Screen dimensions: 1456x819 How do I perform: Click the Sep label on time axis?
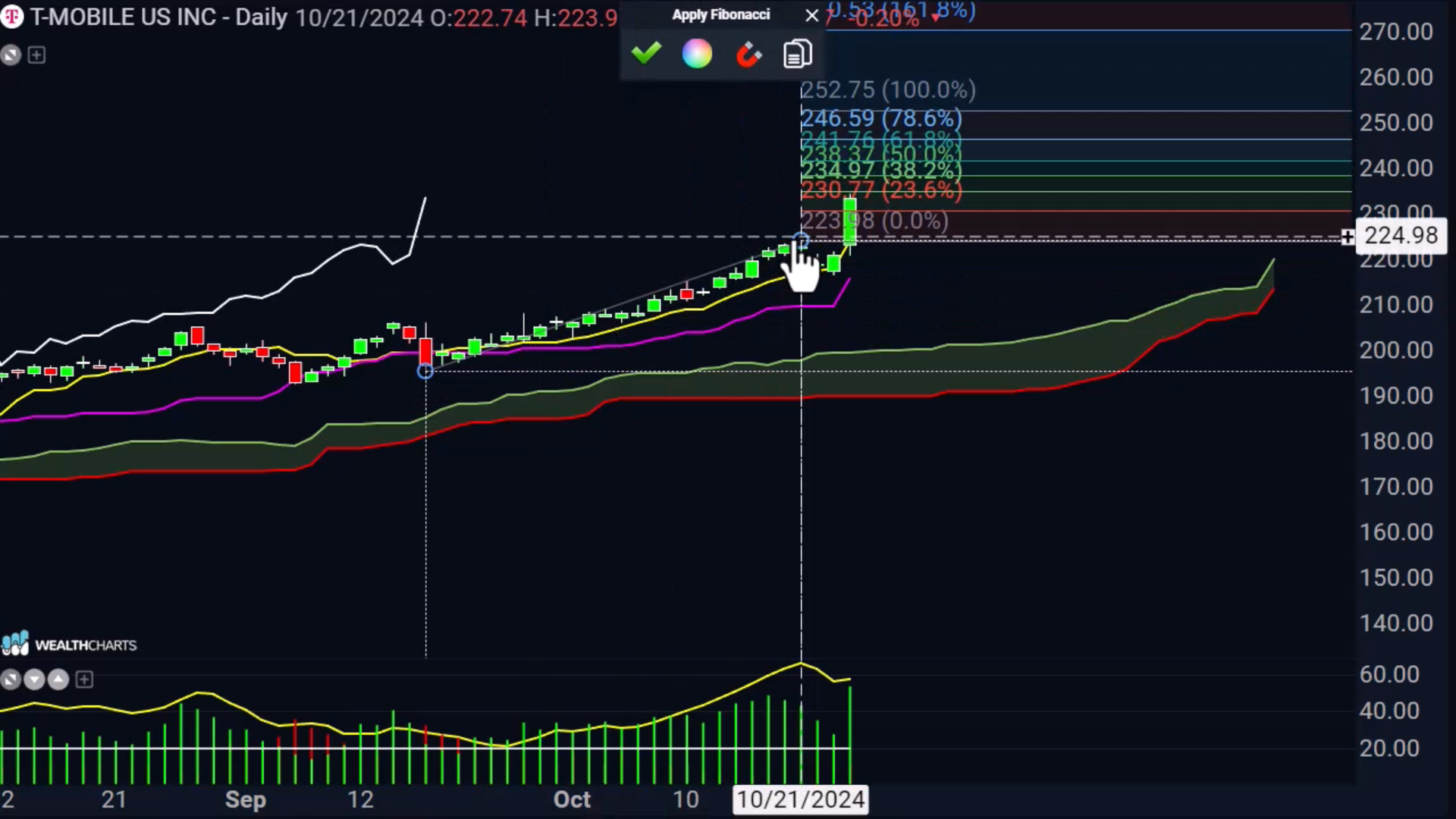[x=245, y=799]
